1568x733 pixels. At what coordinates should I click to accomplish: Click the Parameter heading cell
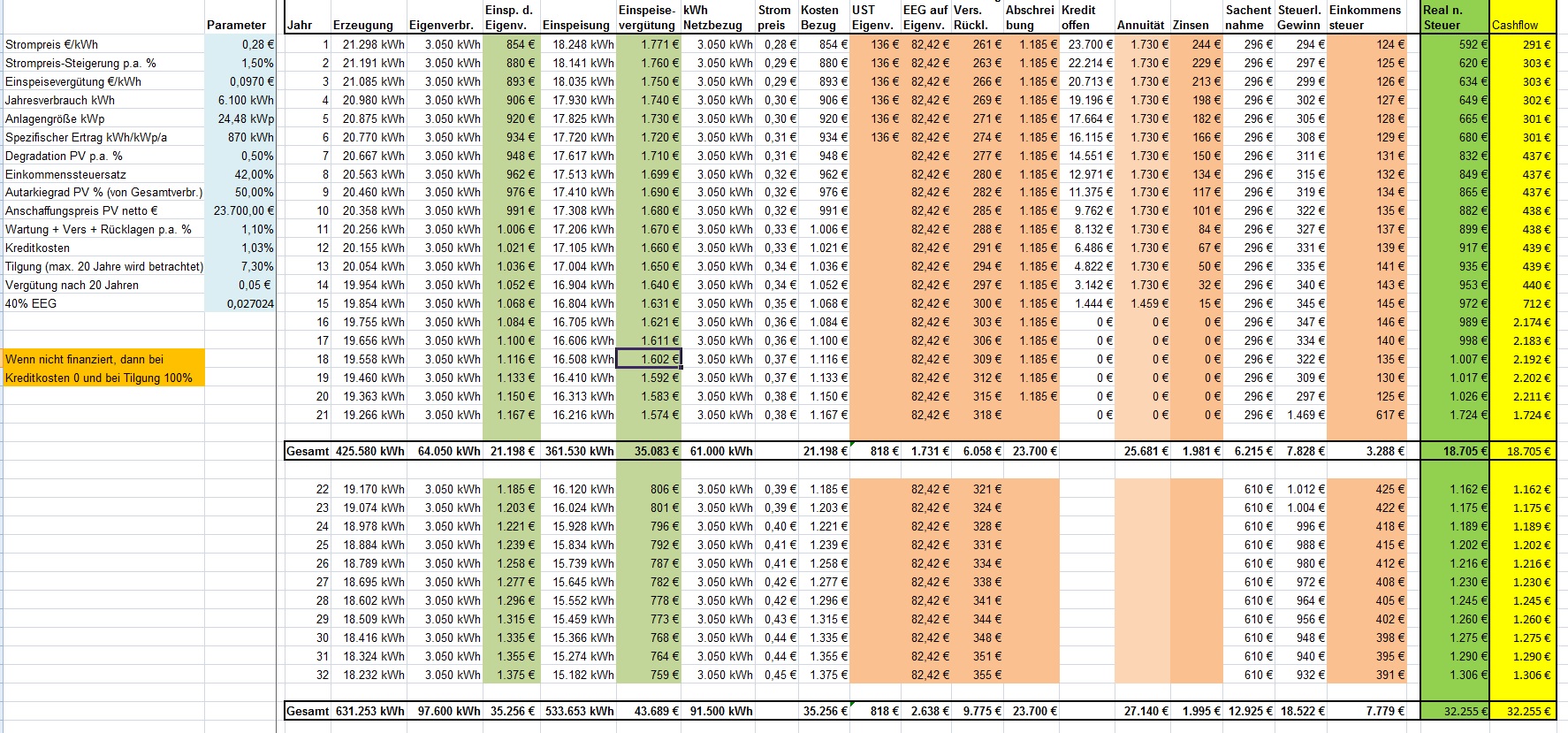click(x=236, y=25)
